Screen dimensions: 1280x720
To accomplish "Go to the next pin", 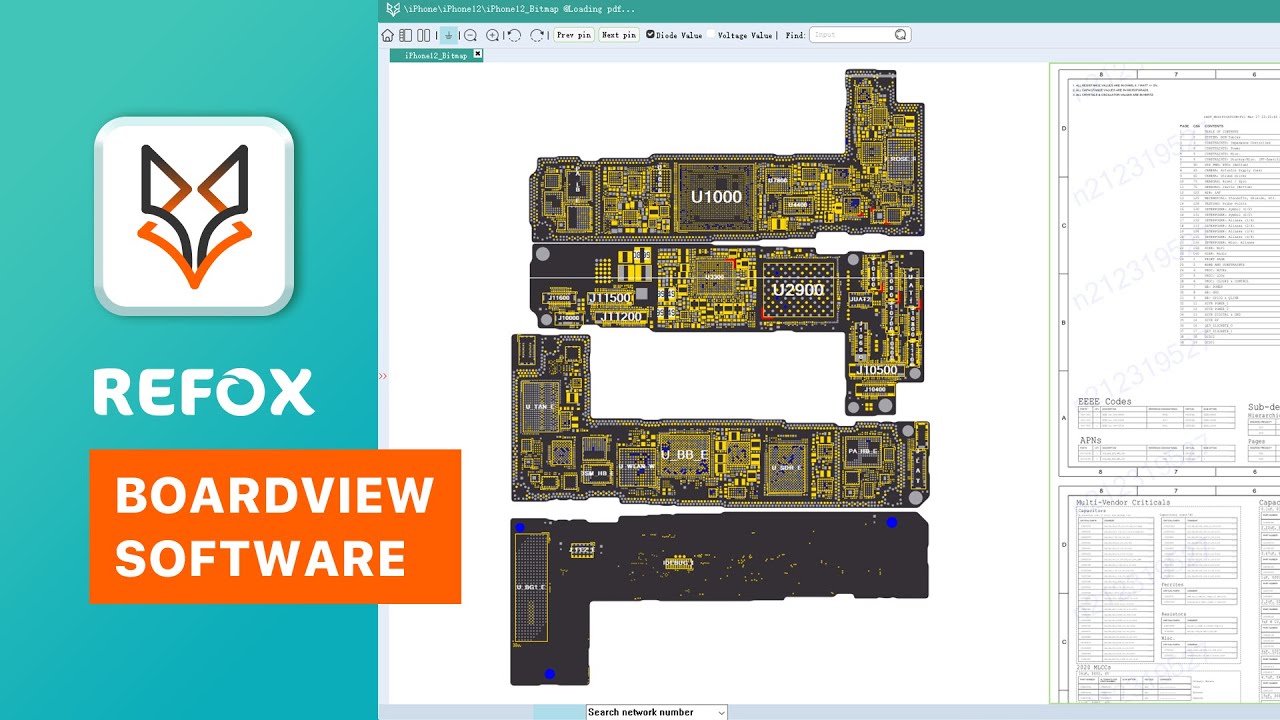I will pos(618,35).
